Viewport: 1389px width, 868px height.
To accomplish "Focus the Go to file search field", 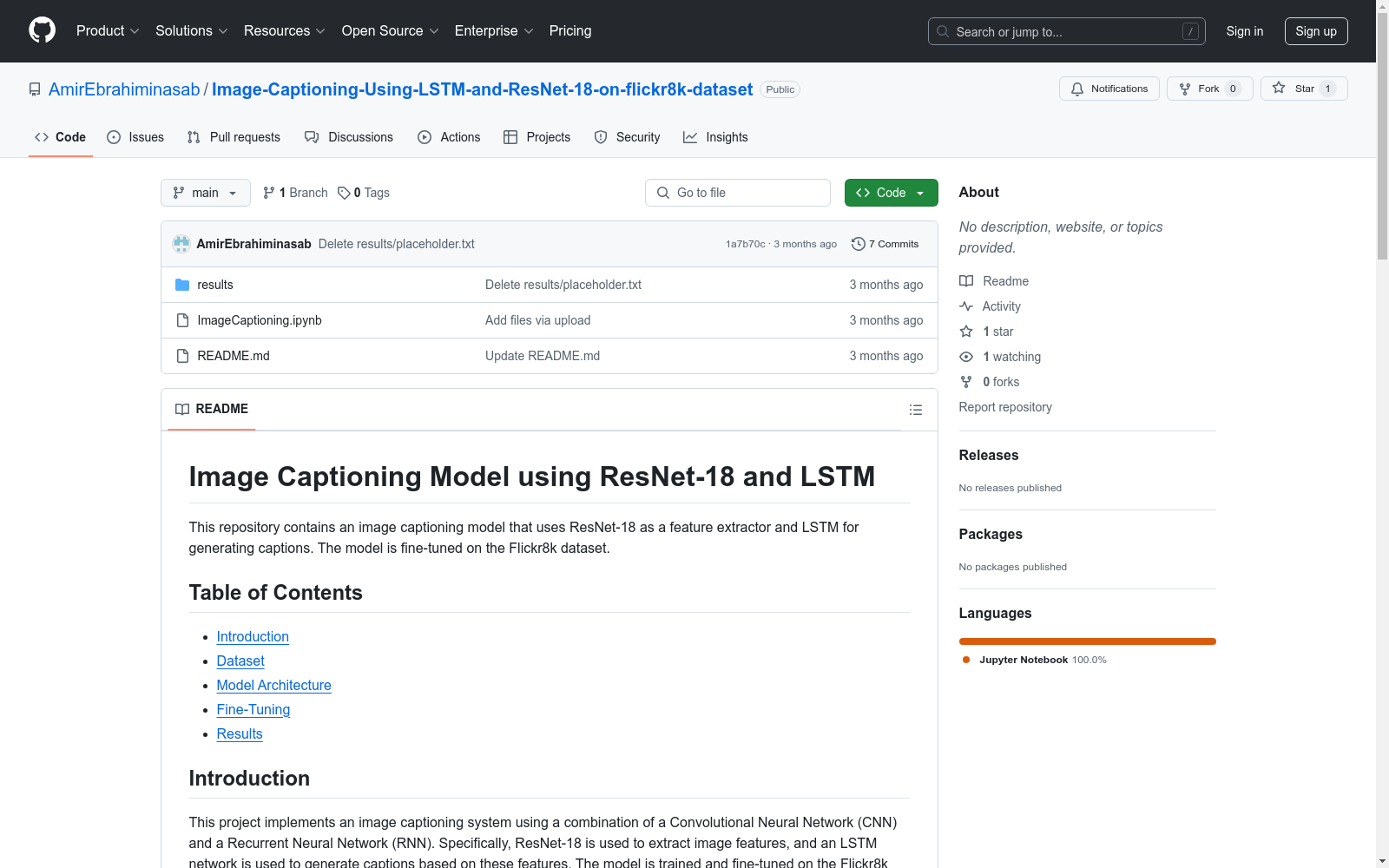I will point(738,193).
